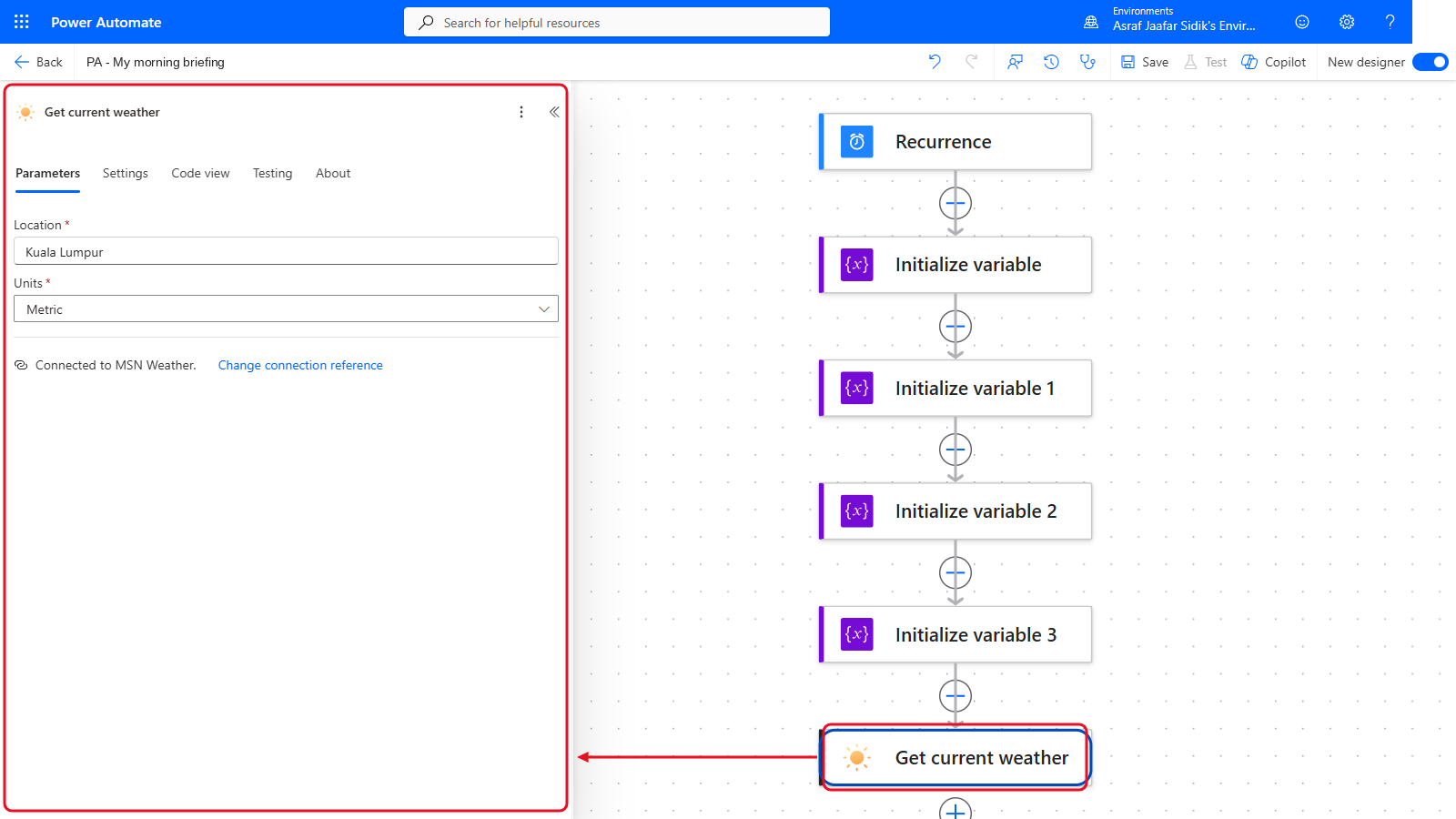The width and height of the screenshot is (1456, 819).
Task: Open version history clock icon
Action: tap(1051, 62)
